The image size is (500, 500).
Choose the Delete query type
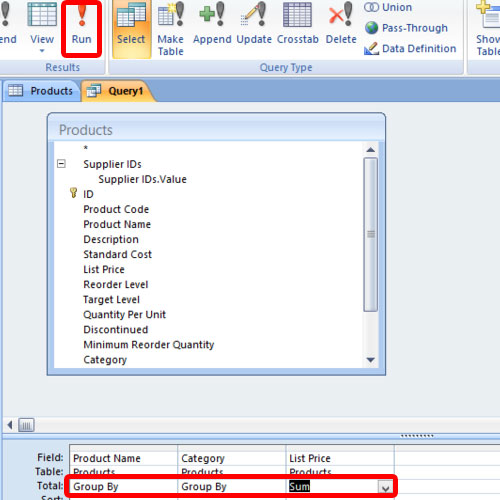coord(341,24)
